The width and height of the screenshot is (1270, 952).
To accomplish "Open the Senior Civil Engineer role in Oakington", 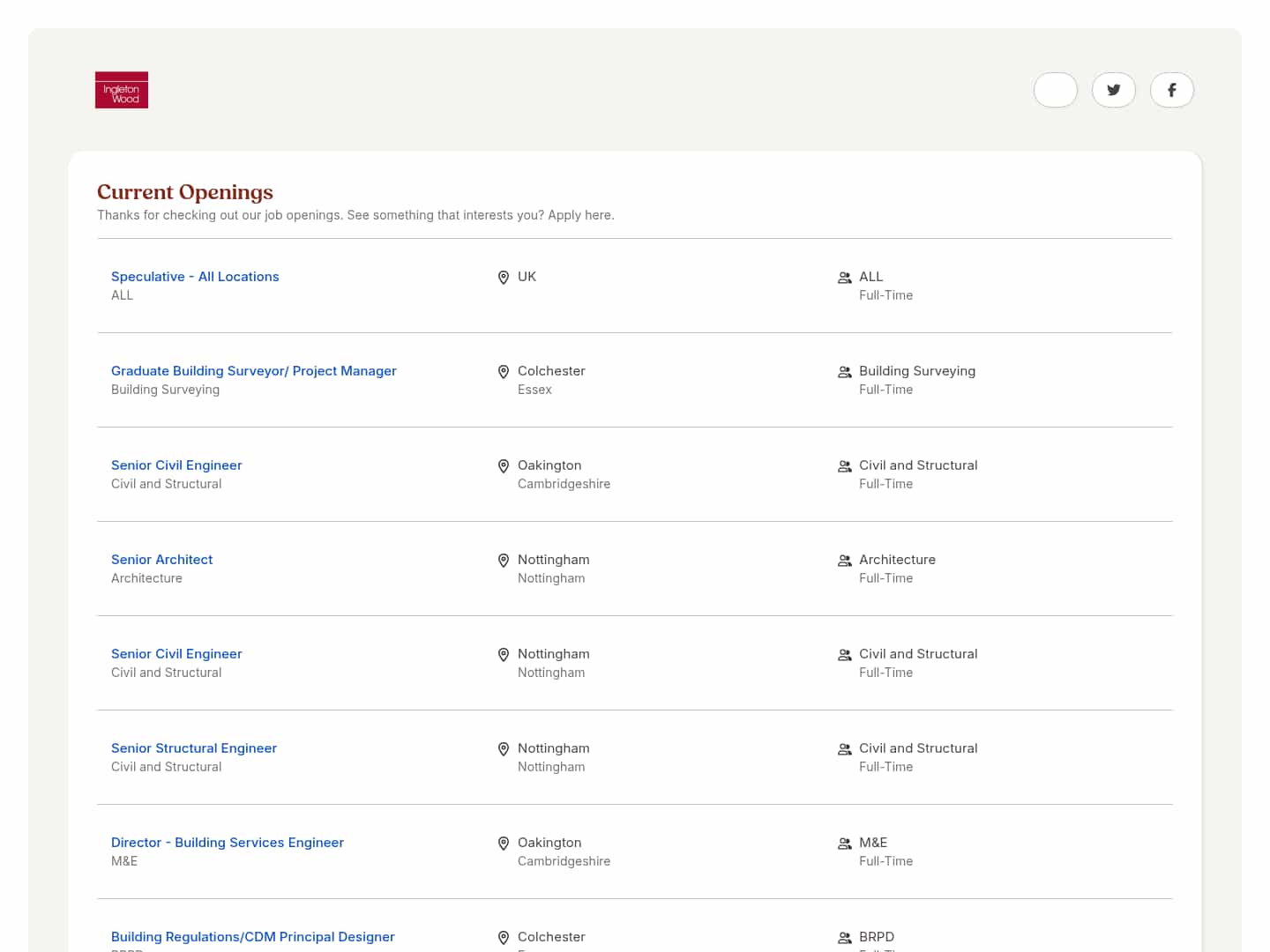I will 176,465.
